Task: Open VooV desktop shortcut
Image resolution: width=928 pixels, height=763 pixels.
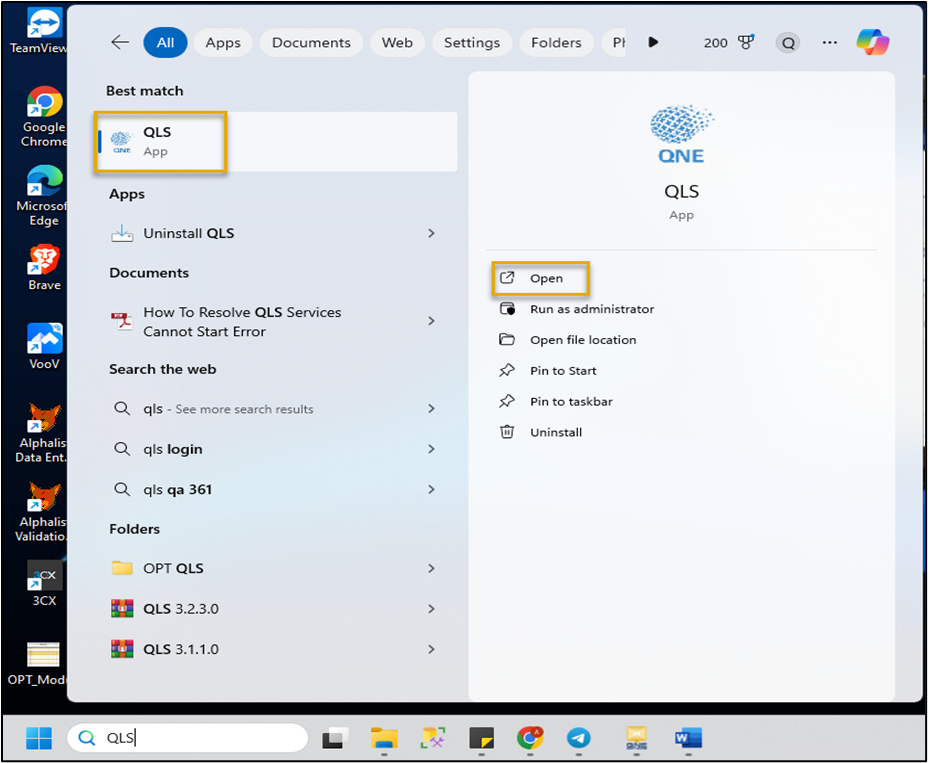Action: point(44,346)
